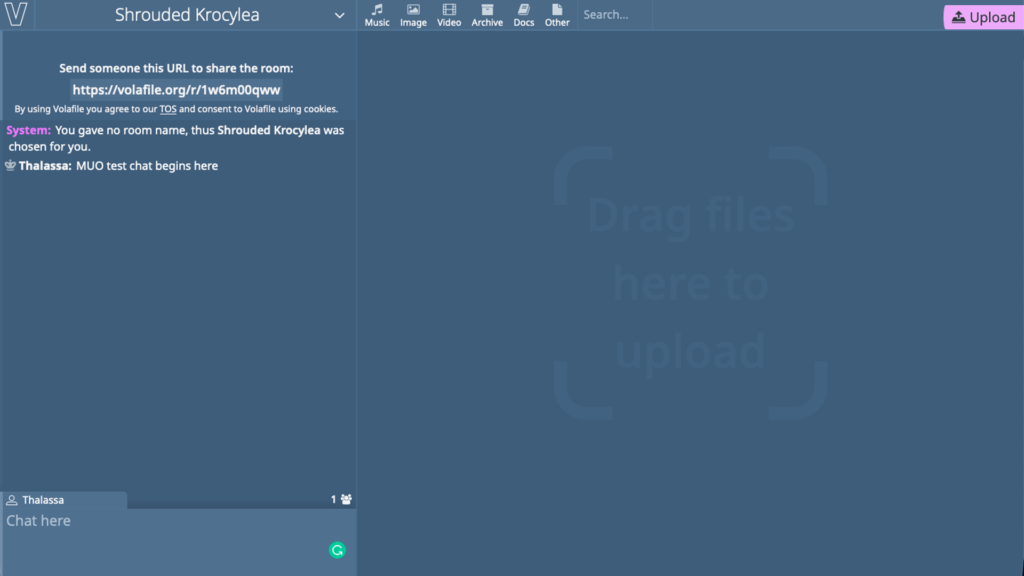Viewport: 1024px width, 576px height.
Task: Click the Volafile V logo
Action: (16, 14)
